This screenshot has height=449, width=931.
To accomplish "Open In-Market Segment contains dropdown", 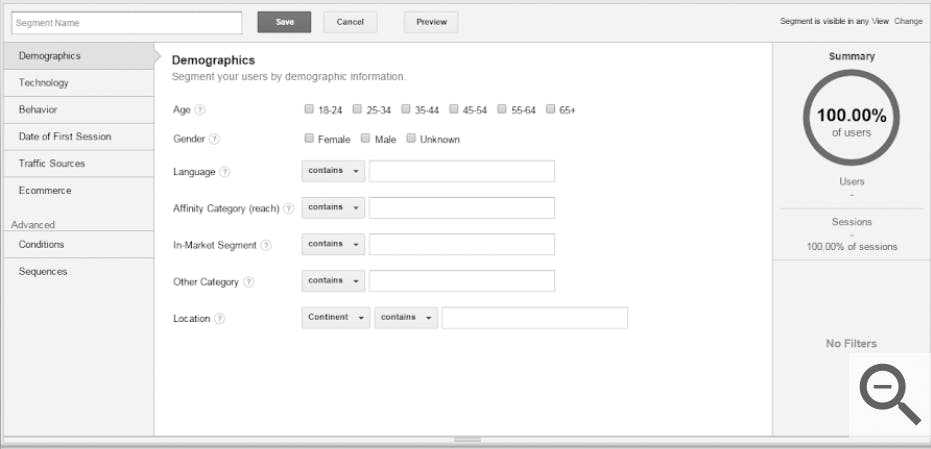I will (x=333, y=244).
